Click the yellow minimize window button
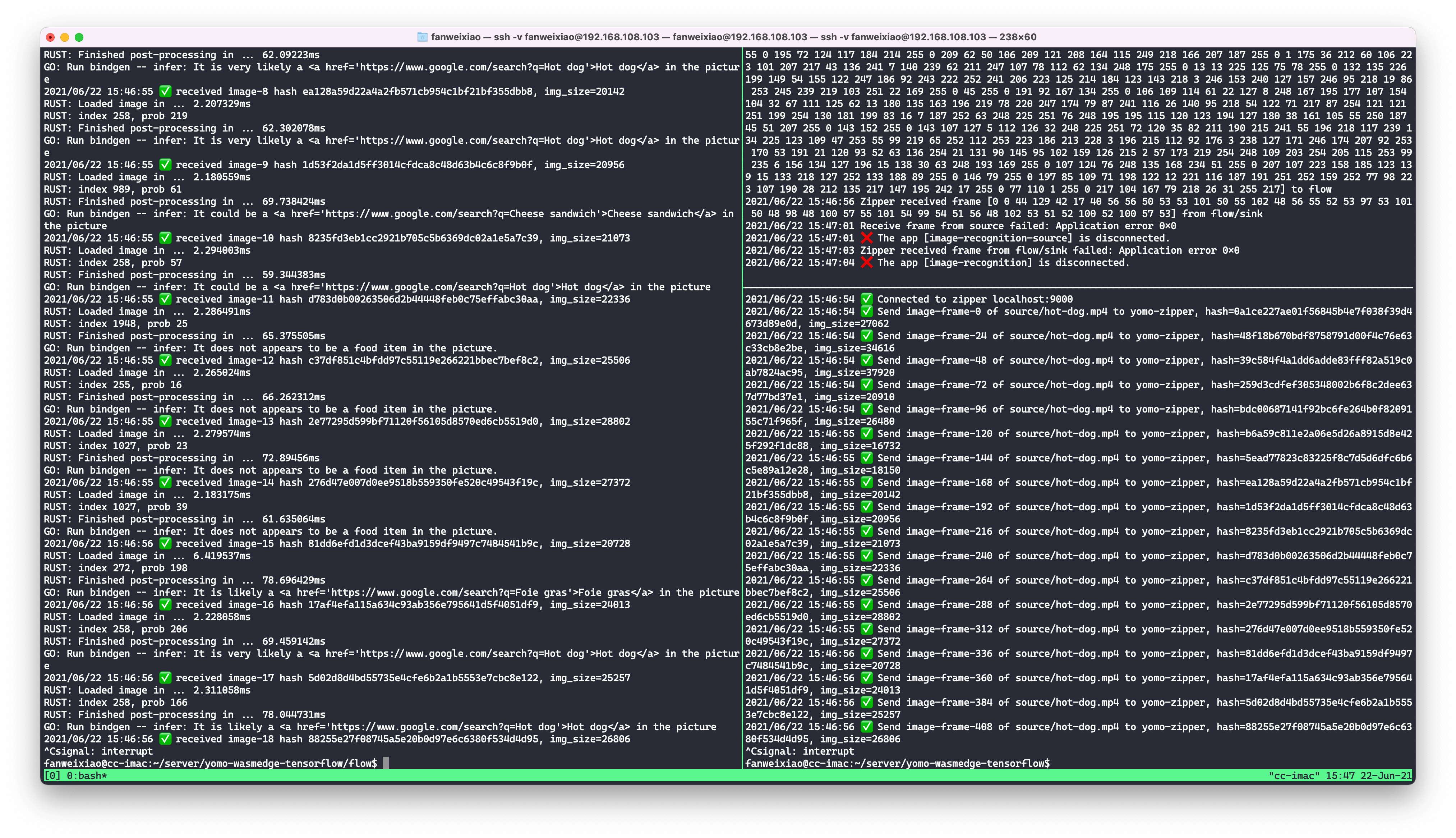The width and height of the screenshot is (1456, 838). 64,37
